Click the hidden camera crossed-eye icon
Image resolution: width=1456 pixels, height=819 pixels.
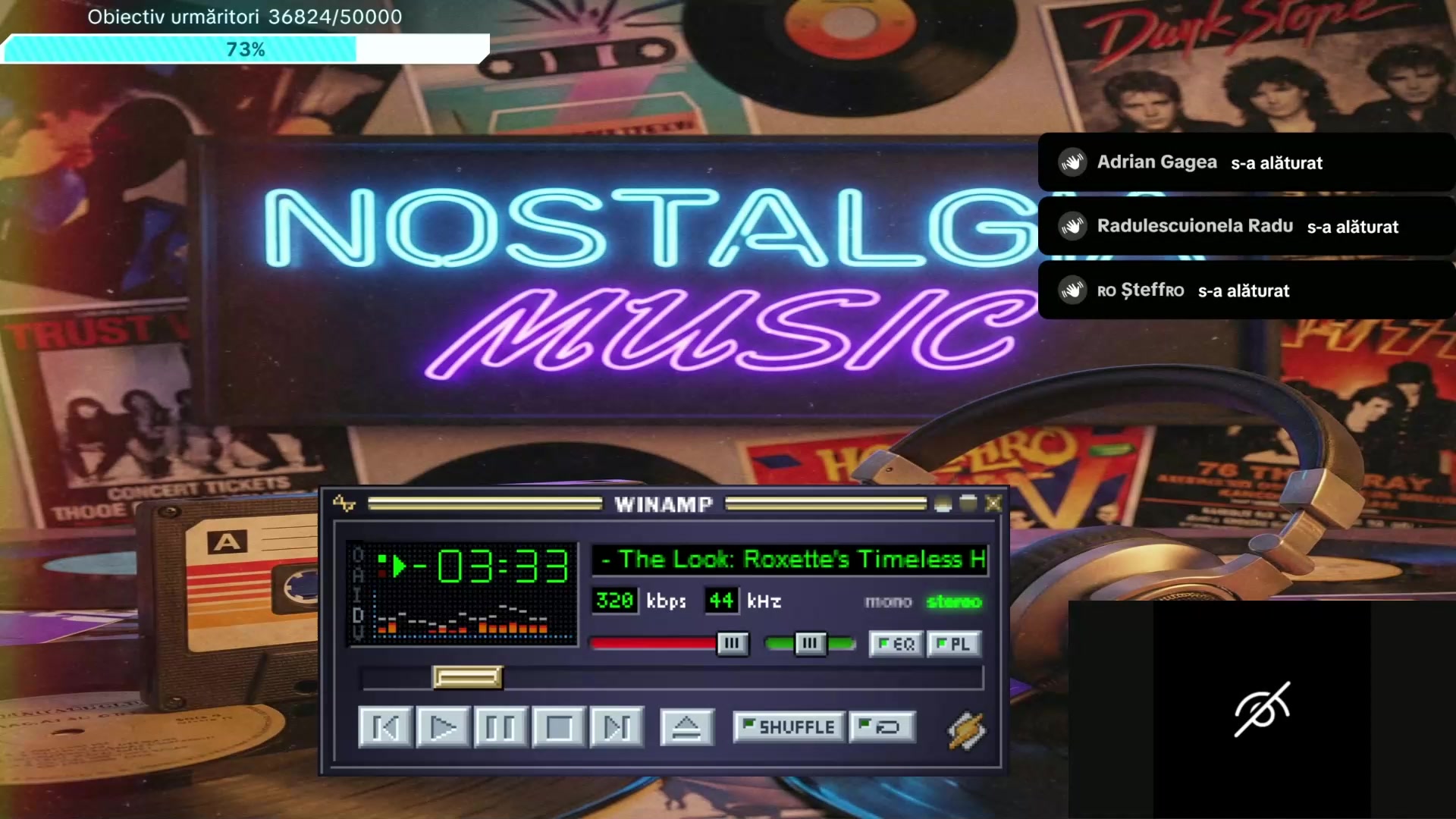[1262, 709]
